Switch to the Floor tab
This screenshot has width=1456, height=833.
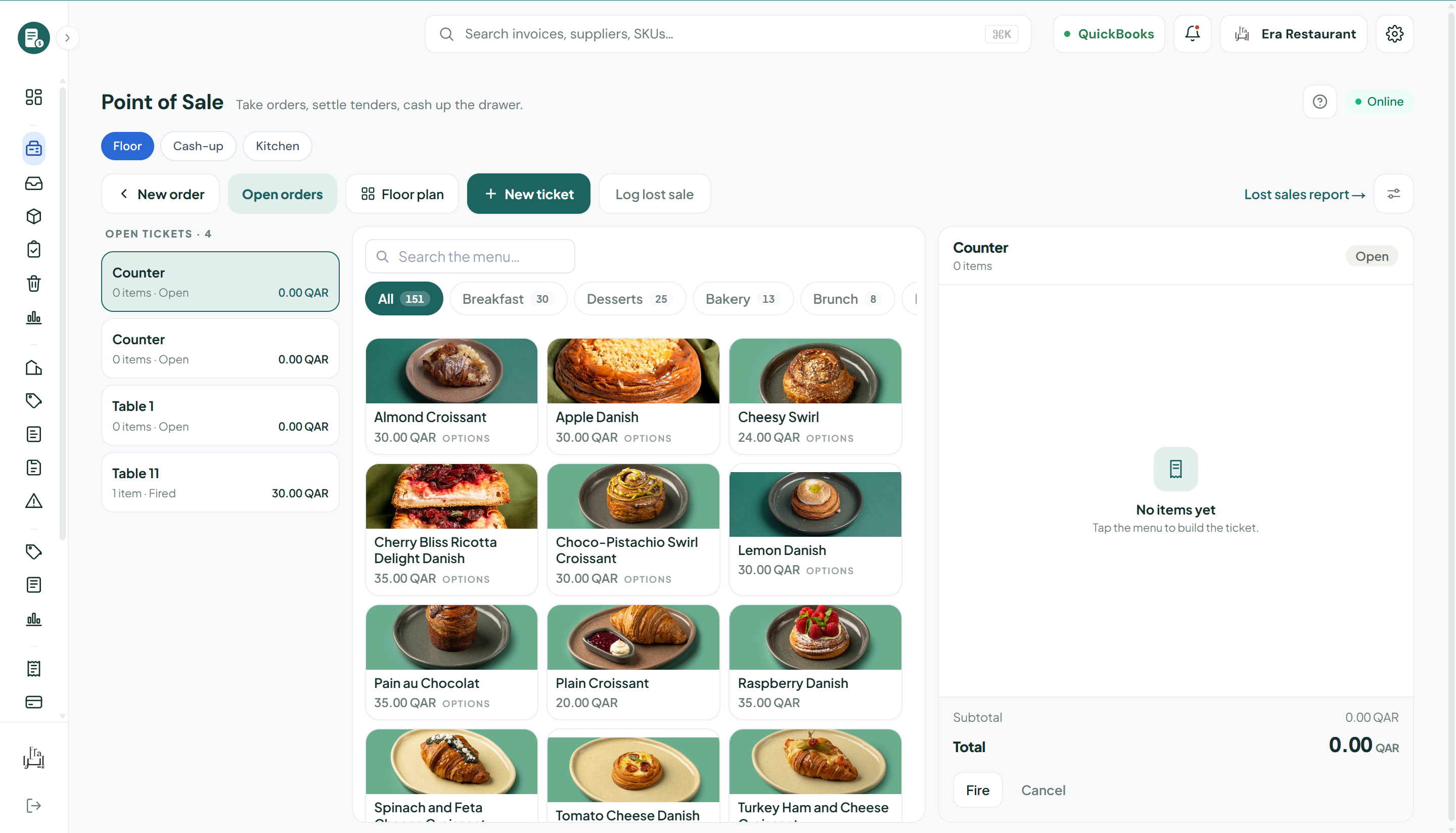(x=127, y=146)
